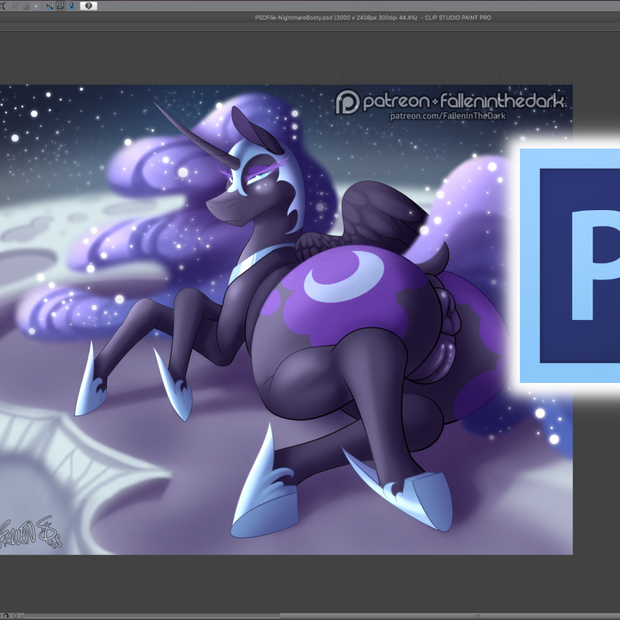620x620 pixels.
Task: Toggle Snap to Grid icon in command bar
Action: click(x=71, y=6)
